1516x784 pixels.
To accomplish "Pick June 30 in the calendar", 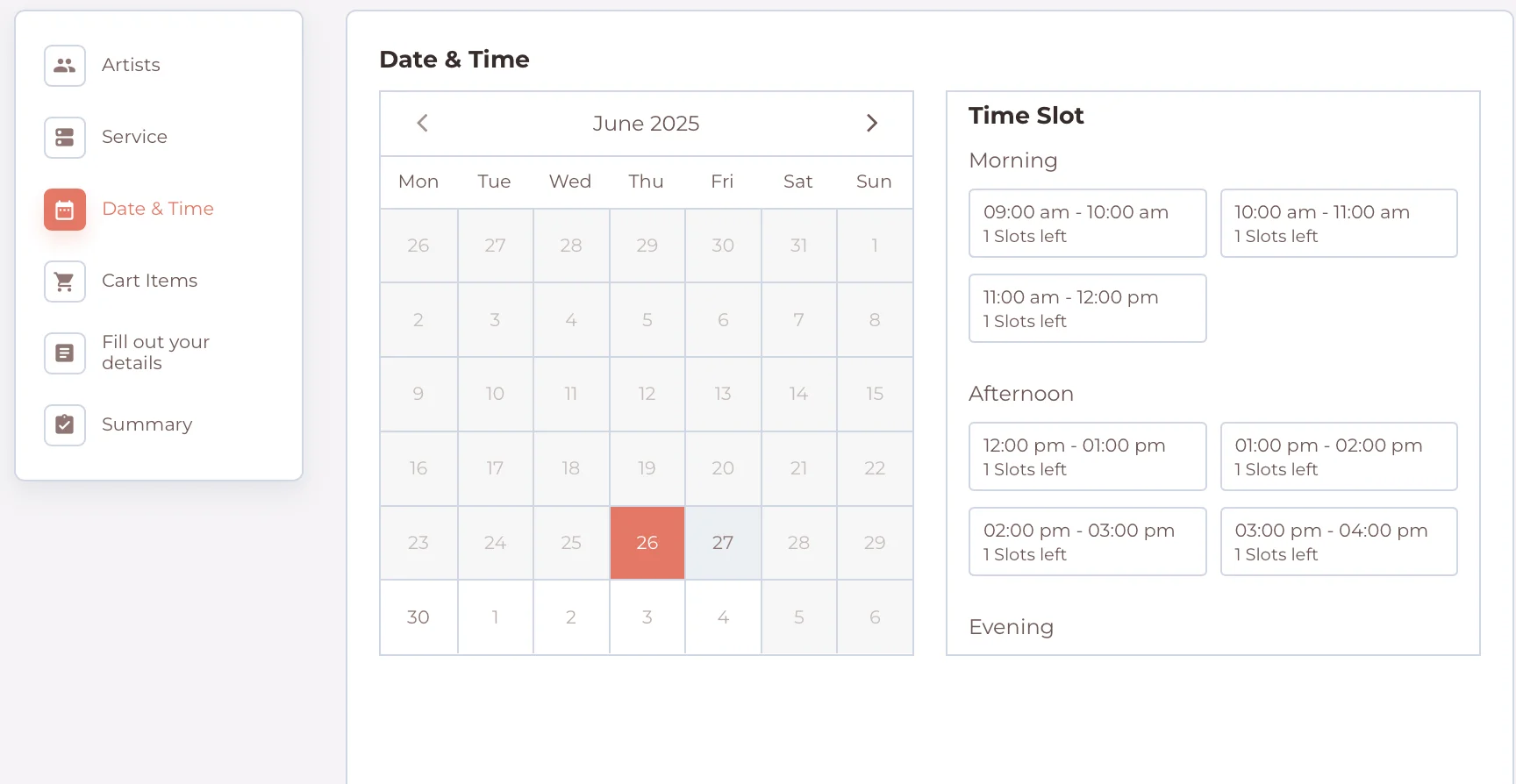I will (x=418, y=617).
